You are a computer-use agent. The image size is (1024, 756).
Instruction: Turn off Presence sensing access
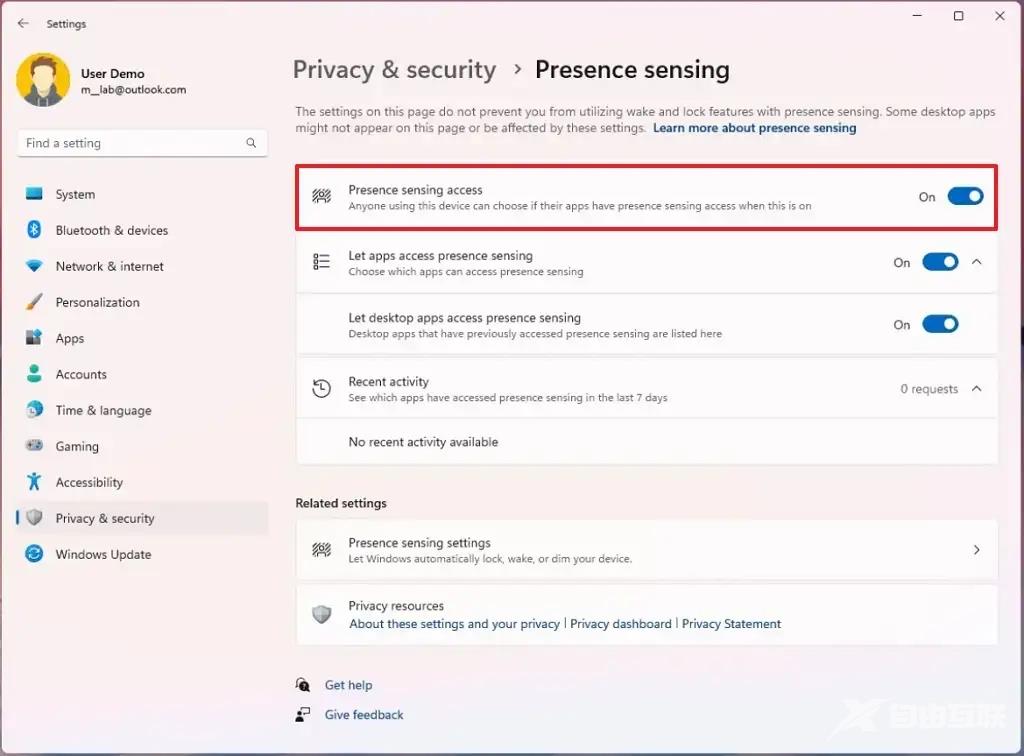[x=962, y=197]
